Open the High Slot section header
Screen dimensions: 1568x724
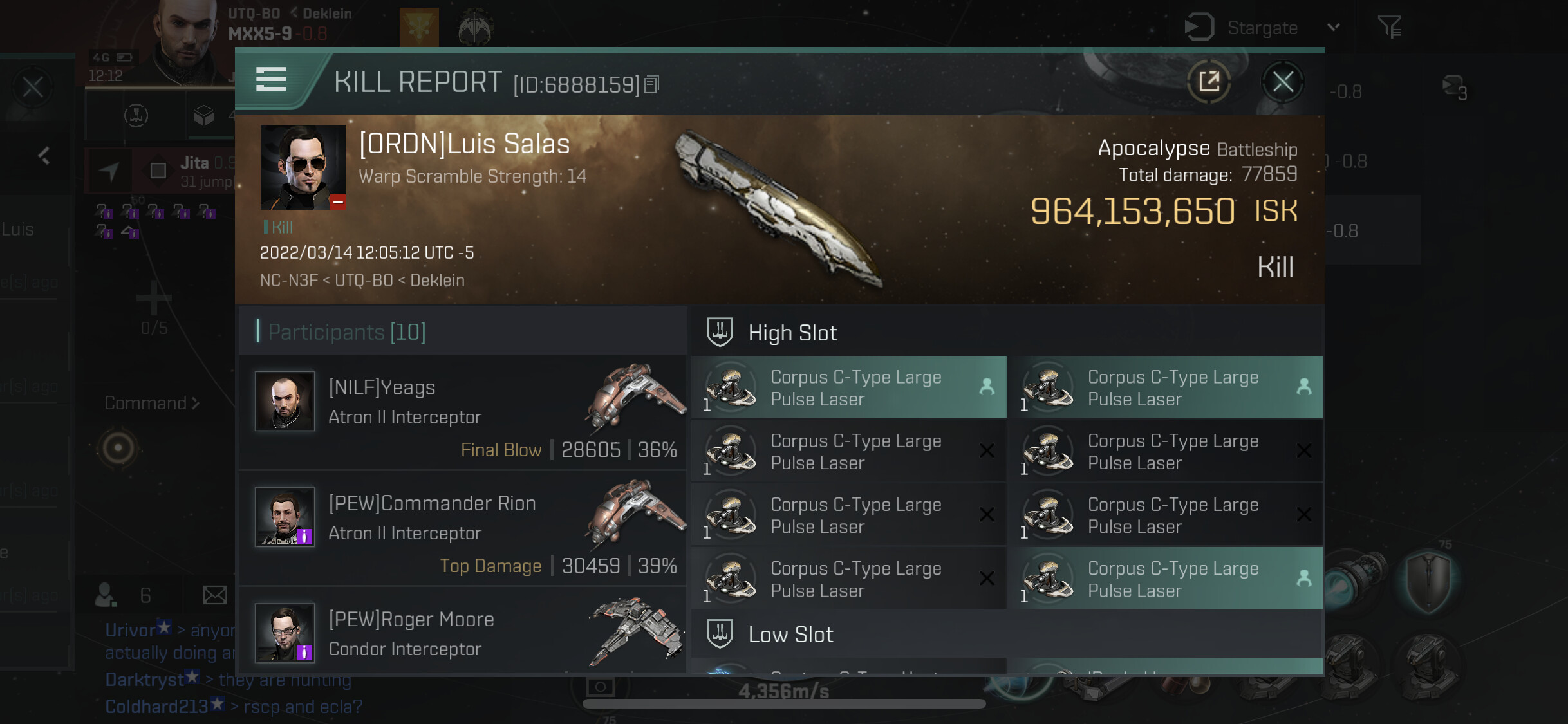pyautogui.click(x=792, y=333)
